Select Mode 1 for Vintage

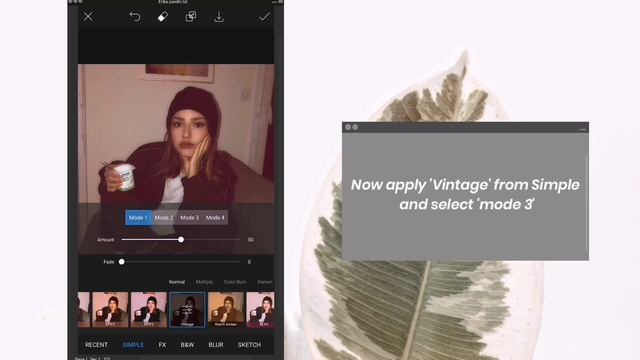pyautogui.click(x=138, y=218)
